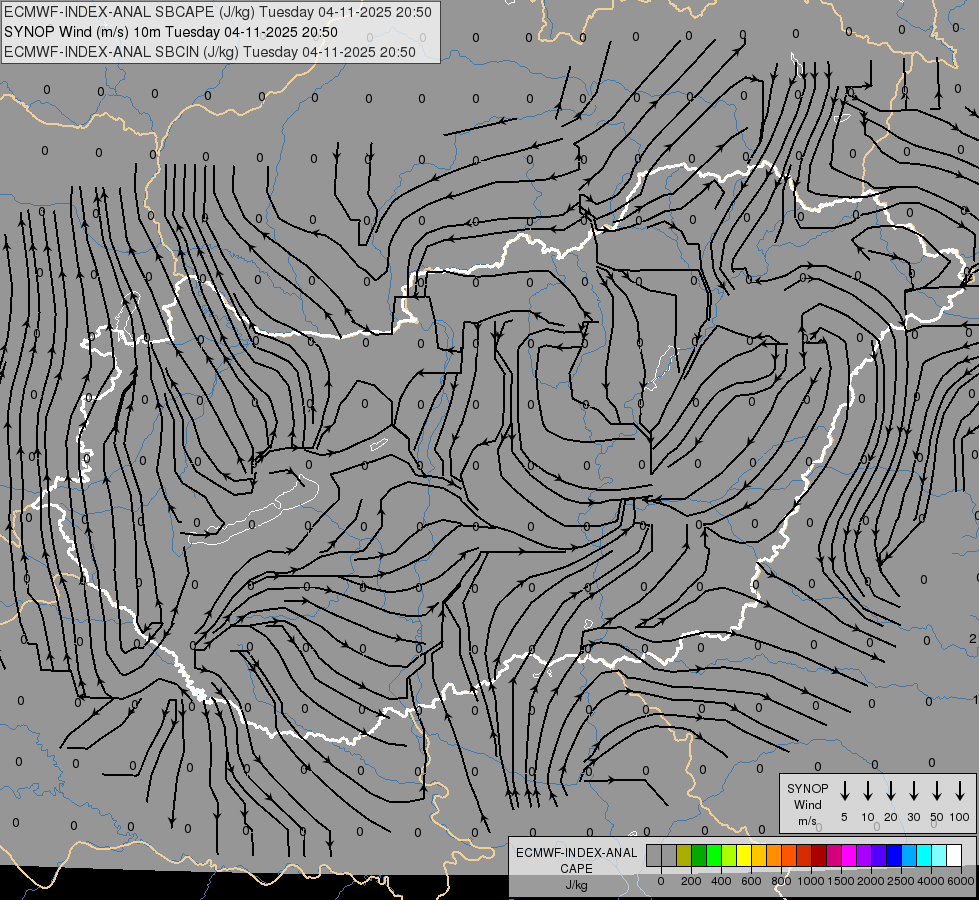Click the 50 m/s wind arrow in legend
This screenshot has height=900, width=979.
[x=937, y=791]
